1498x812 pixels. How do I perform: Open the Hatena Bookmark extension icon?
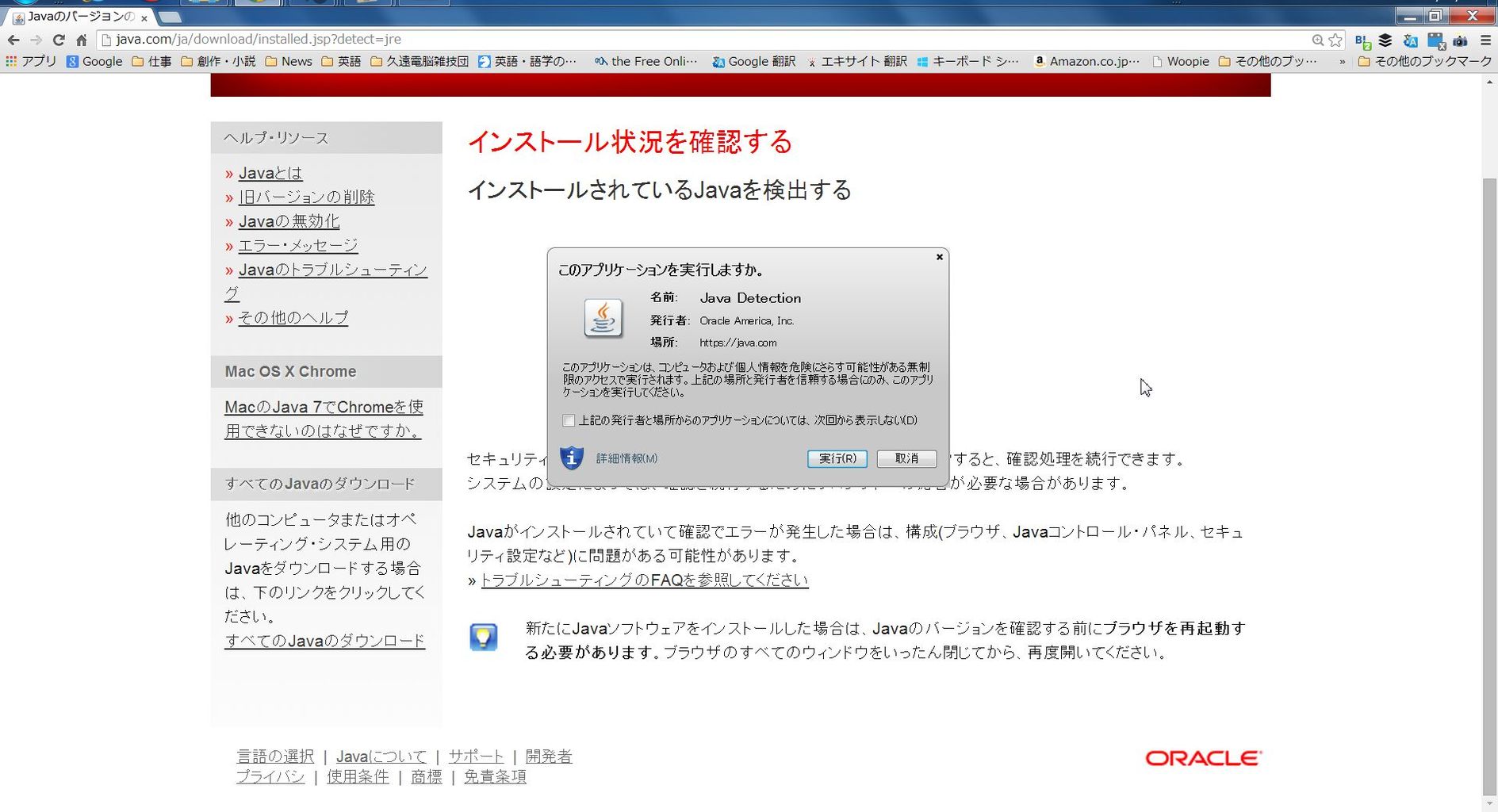point(1362,40)
